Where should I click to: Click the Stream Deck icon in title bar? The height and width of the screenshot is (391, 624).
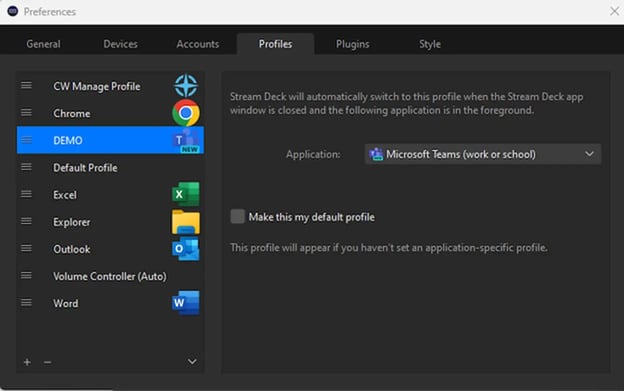(13, 11)
